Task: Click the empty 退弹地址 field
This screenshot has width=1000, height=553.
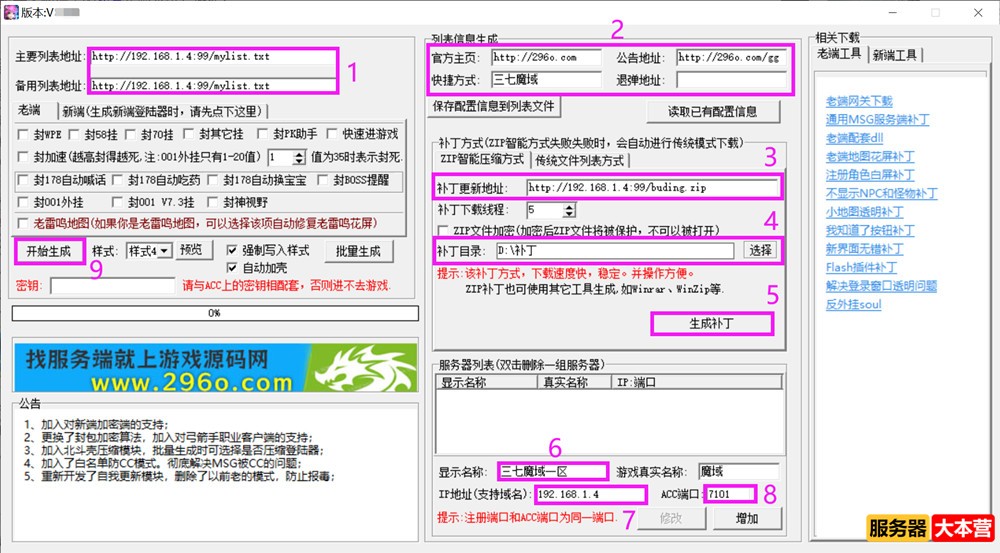Action: (x=732, y=80)
